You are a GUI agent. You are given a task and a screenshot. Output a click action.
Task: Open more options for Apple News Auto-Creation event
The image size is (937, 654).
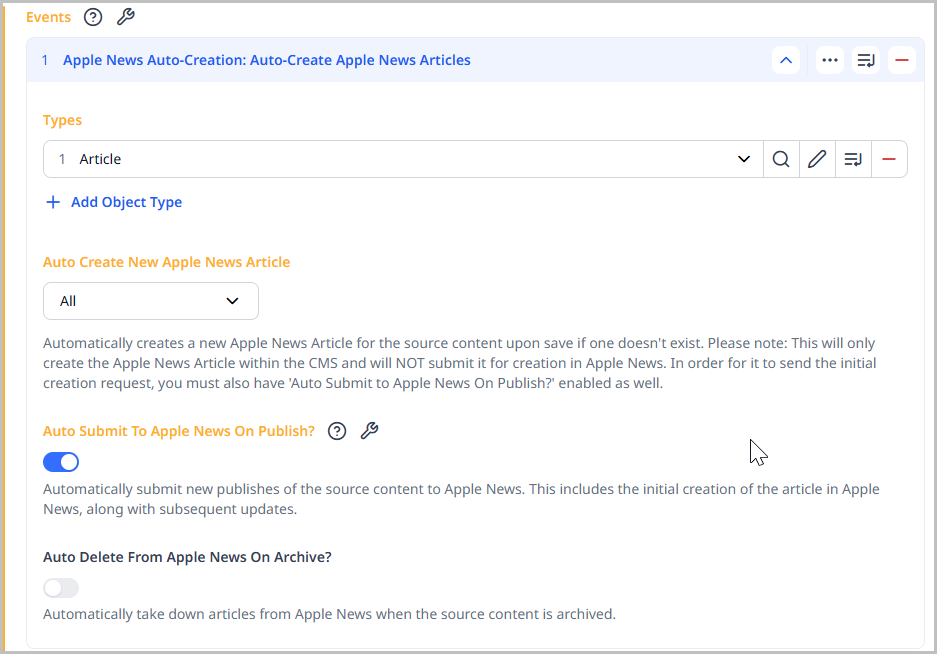(x=829, y=60)
